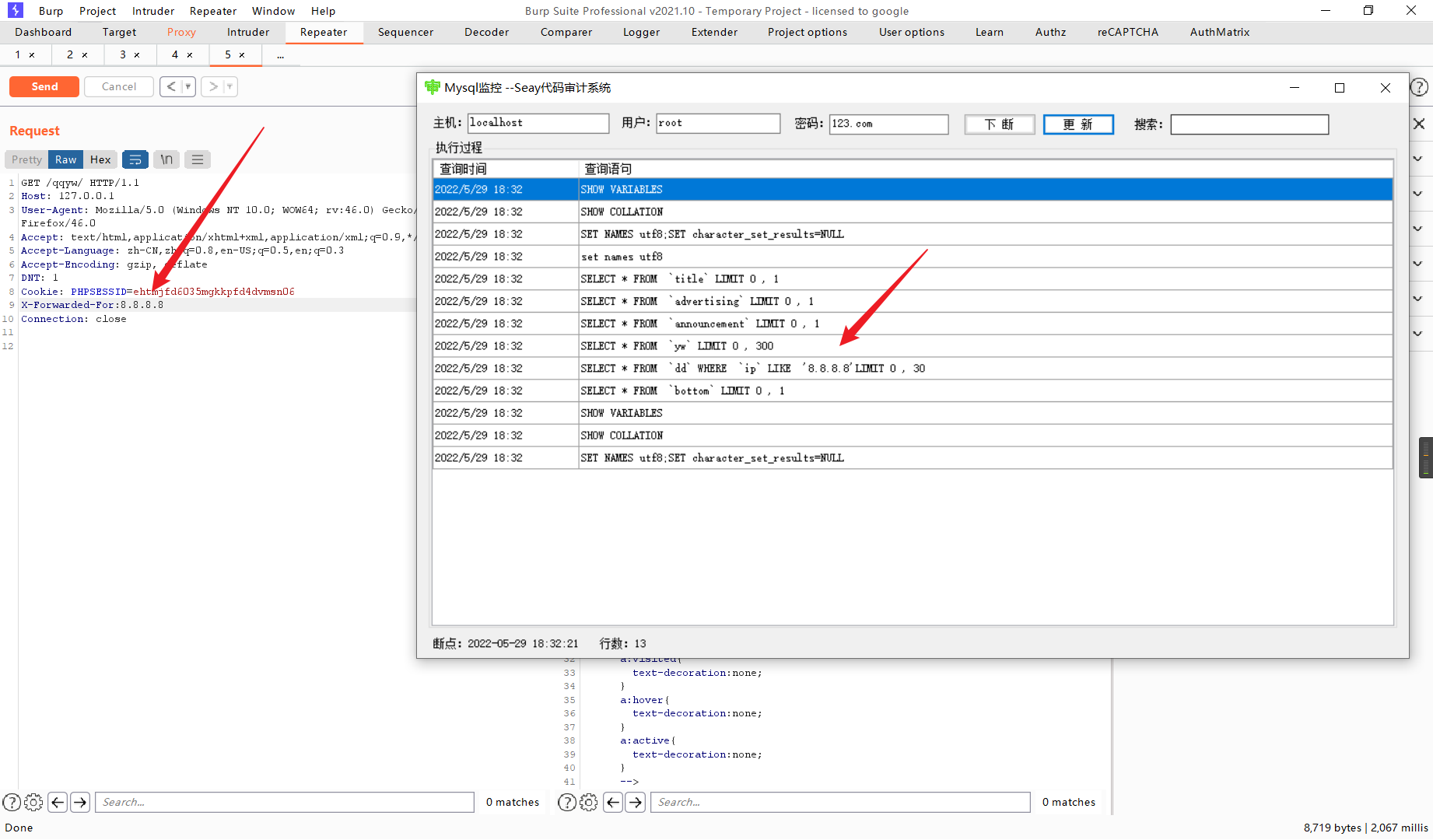Expand the sixth Inspector section chevron
This screenshot has height=840, width=1433.
tap(1417, 334)
